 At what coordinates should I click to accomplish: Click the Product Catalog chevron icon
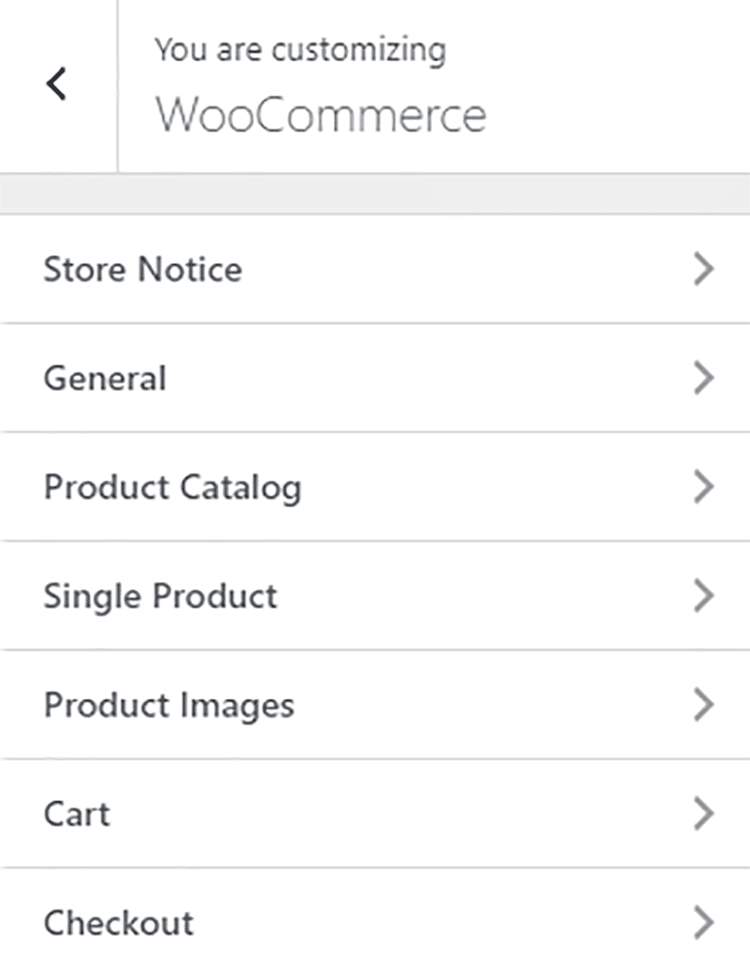coord(704,487)
